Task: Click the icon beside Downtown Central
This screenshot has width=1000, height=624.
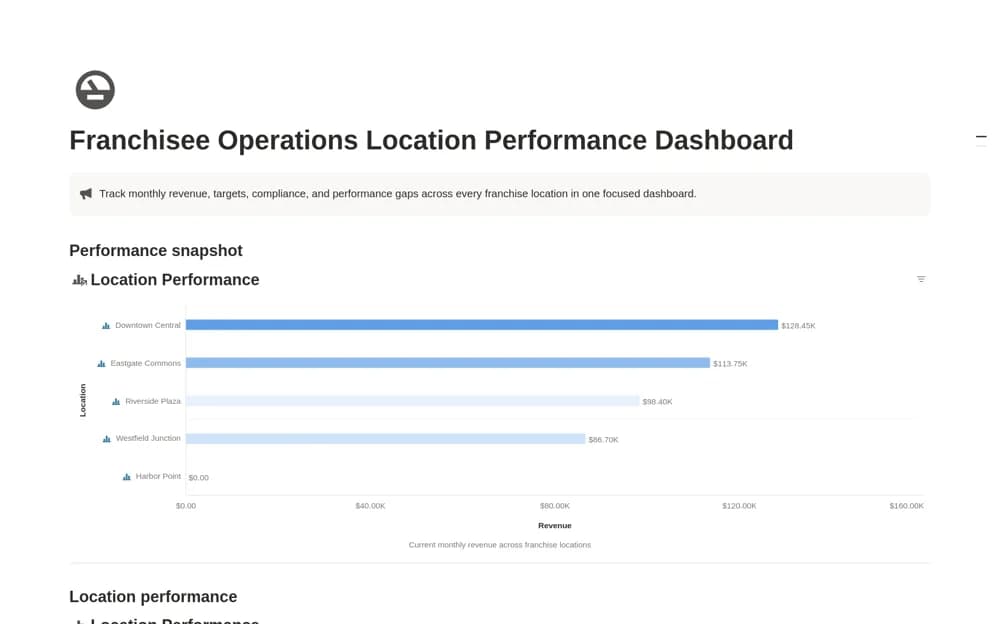Action: (107, 325)
